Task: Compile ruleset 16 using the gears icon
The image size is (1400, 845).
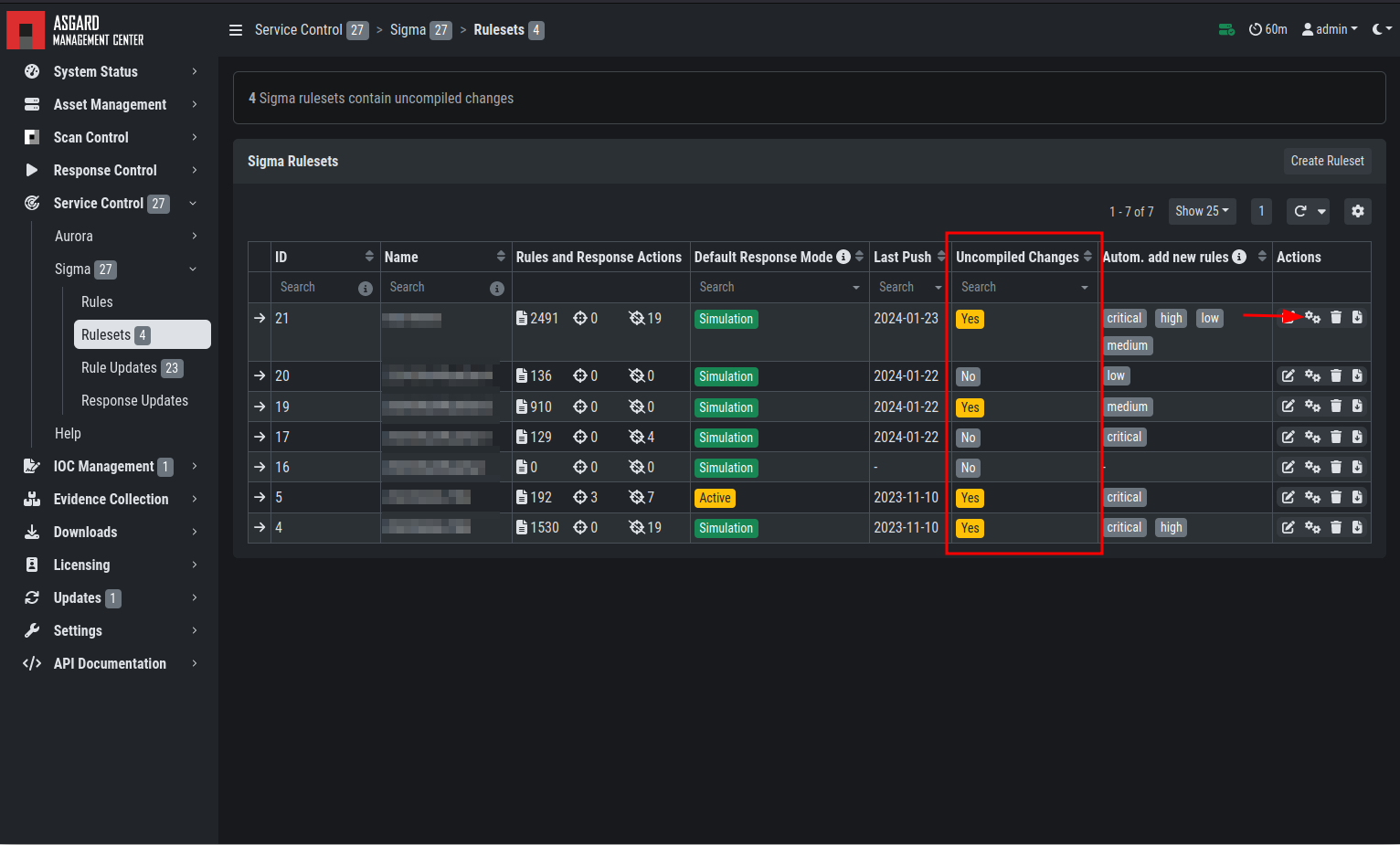Action: point(1312,468)
